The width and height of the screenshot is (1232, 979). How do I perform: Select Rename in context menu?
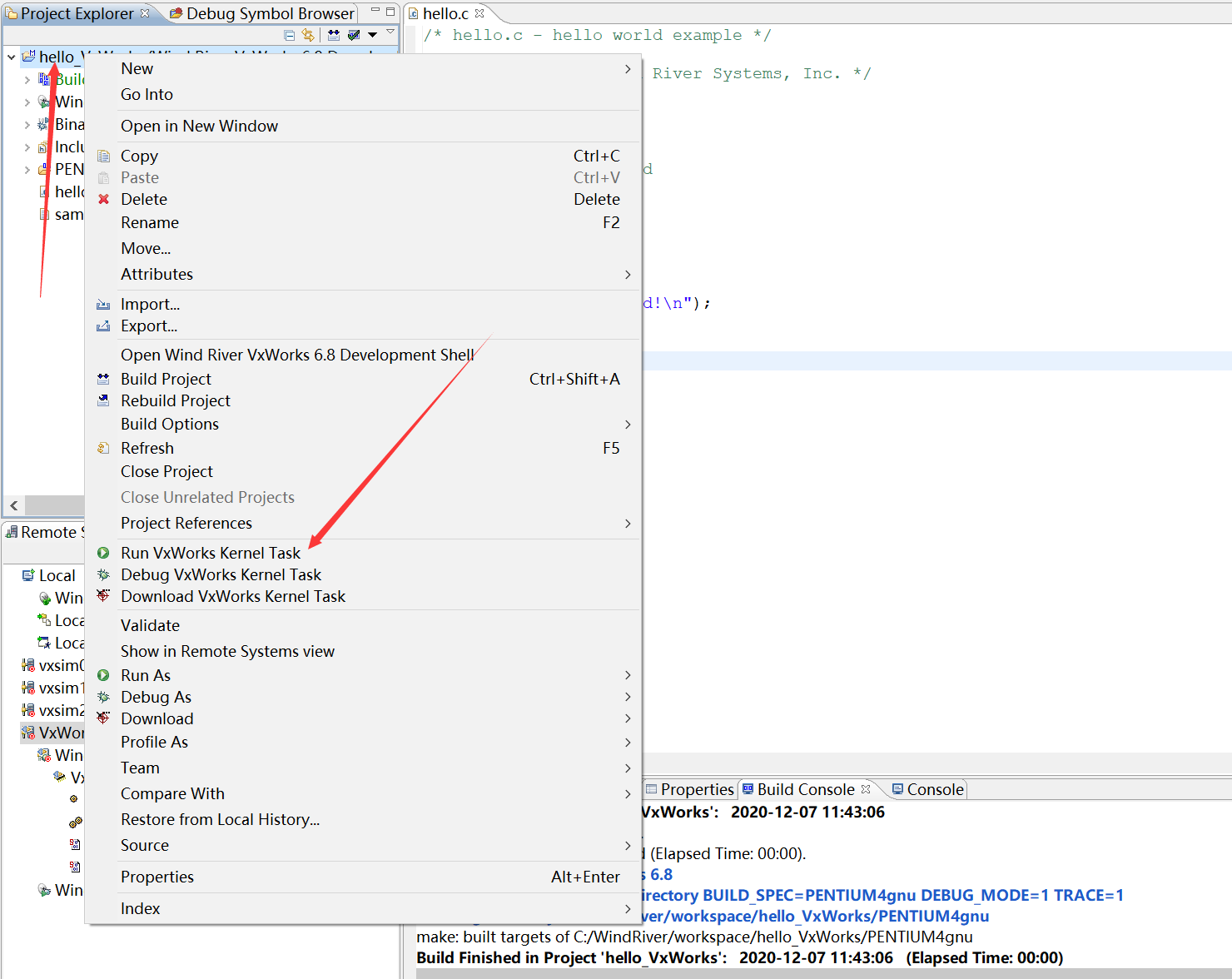pos(363,222)
